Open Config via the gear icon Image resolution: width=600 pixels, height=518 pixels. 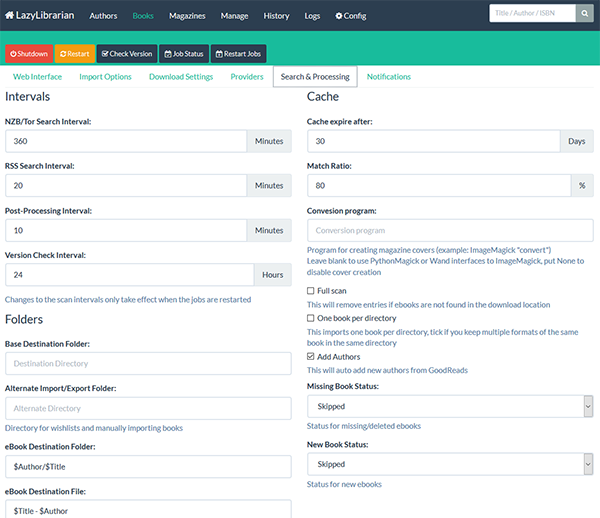point(351,16)
